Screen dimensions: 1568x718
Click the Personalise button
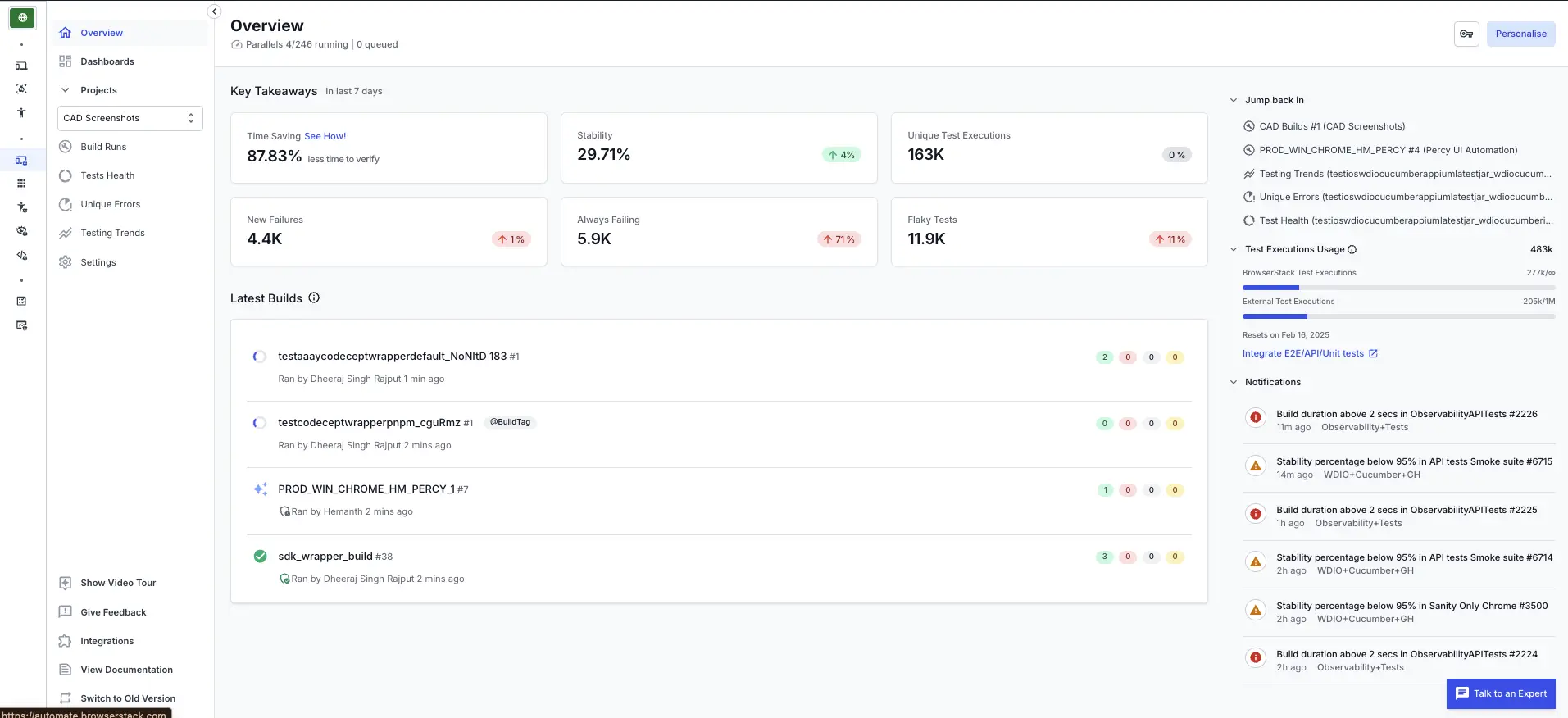(x=1520, y=34)
